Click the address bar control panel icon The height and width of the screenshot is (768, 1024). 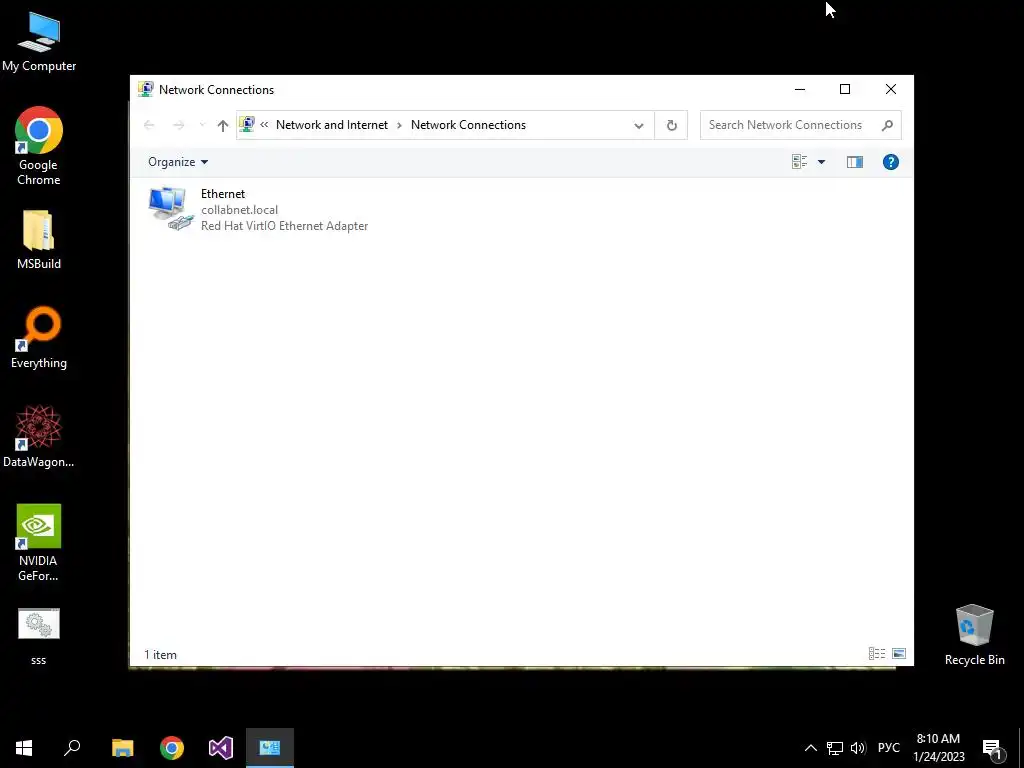(x=247, y=123)
